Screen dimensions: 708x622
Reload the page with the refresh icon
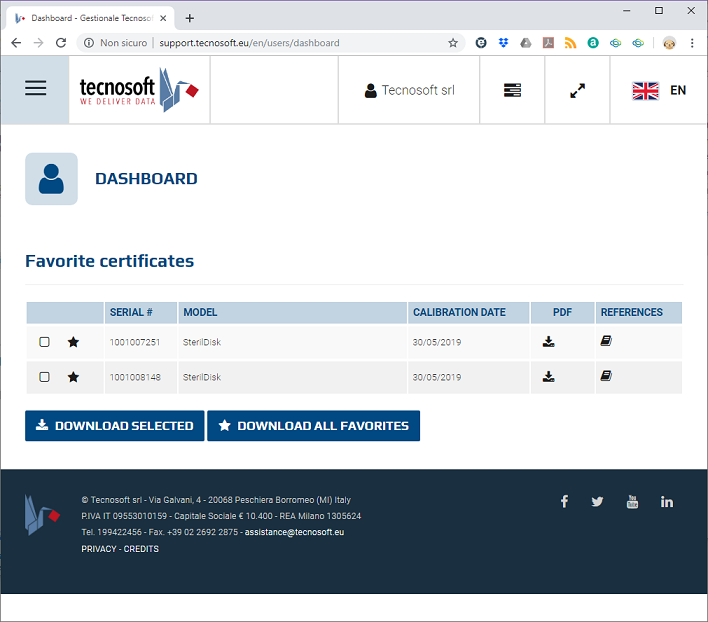[x=61, y=43]
